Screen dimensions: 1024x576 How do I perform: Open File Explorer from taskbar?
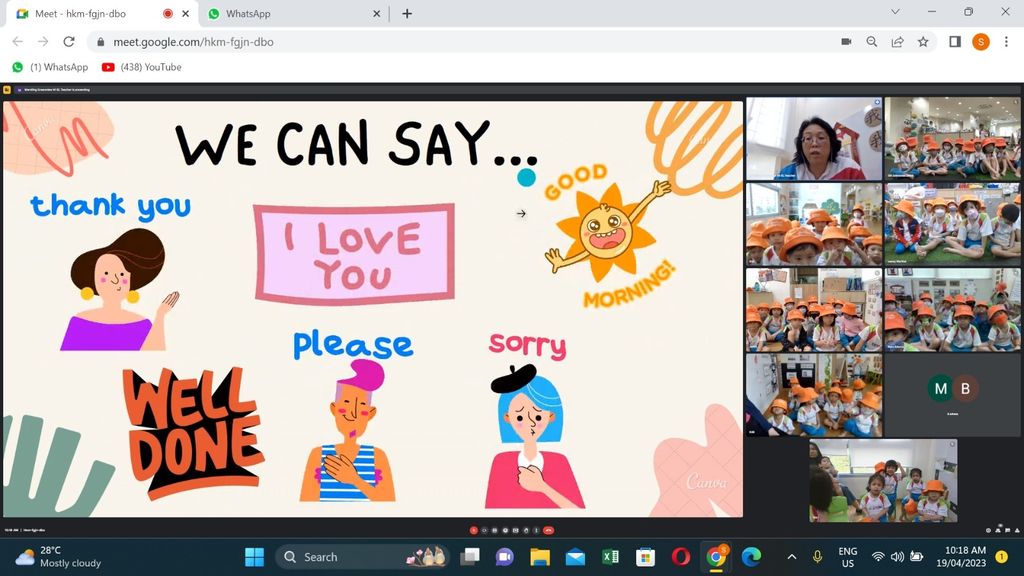[x=540, y=557]
